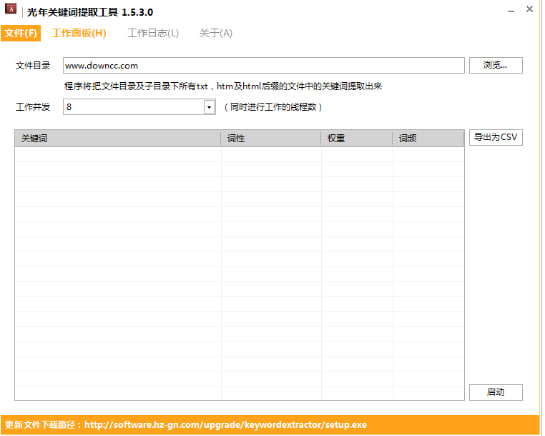Open the 文件(F) menu
This screenshot has width=545, height=436.
point(21,33)
